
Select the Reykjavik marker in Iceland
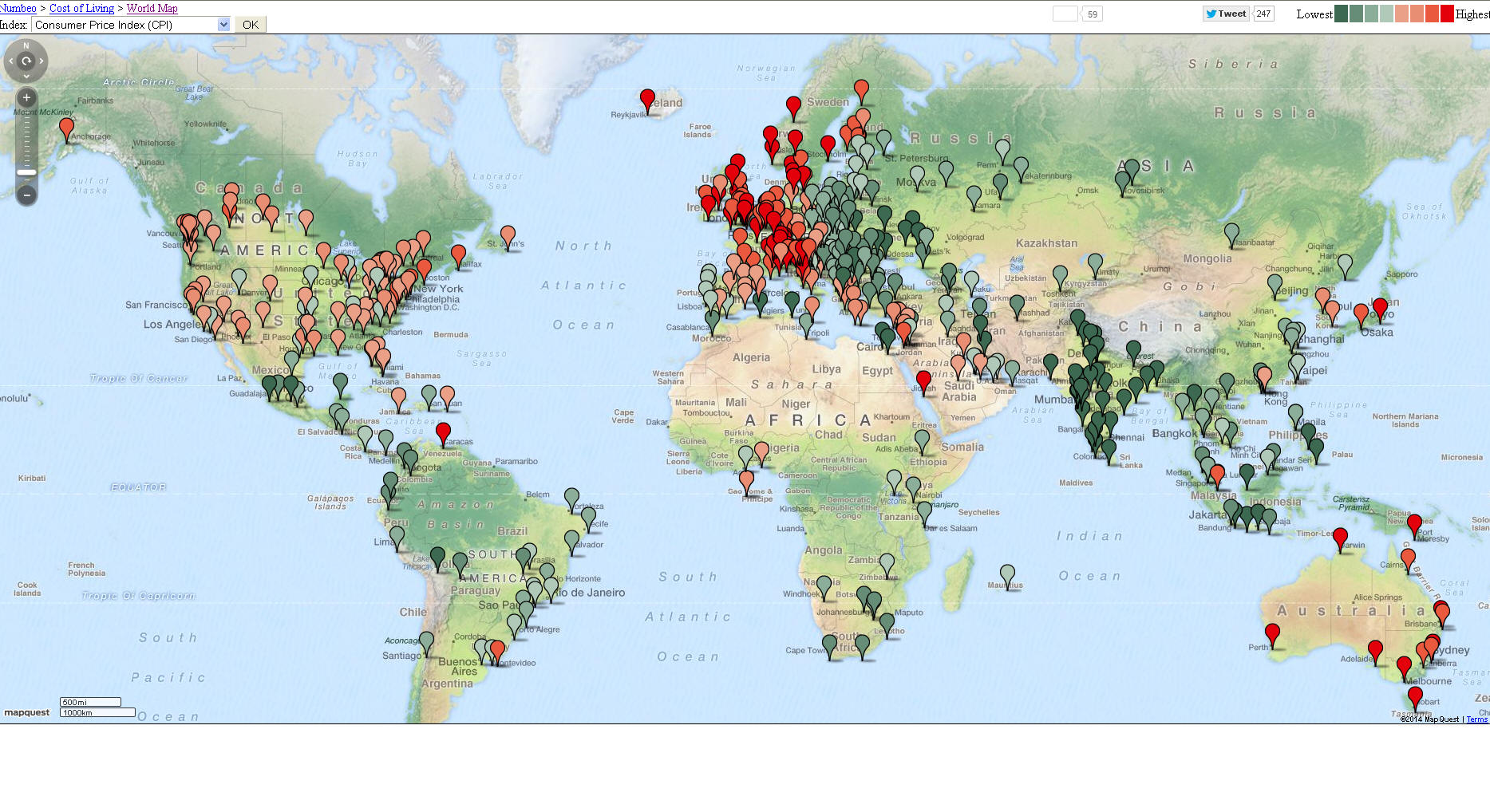647,99
